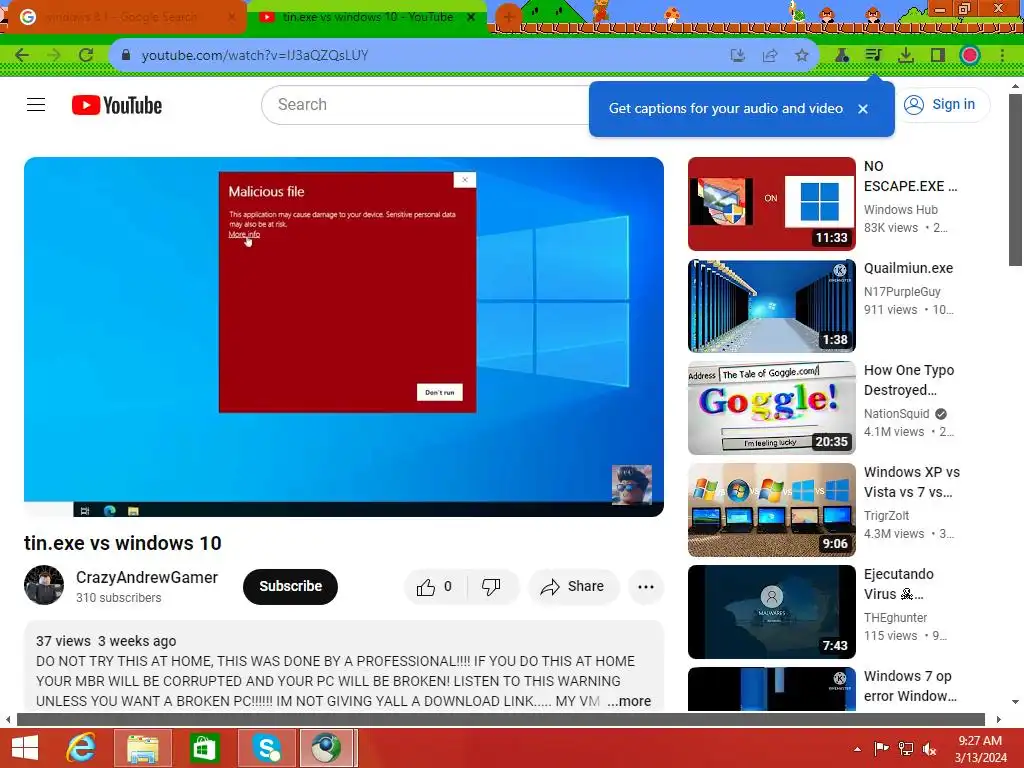
Task: Open the network tray icon
Action: coord(906,749)
